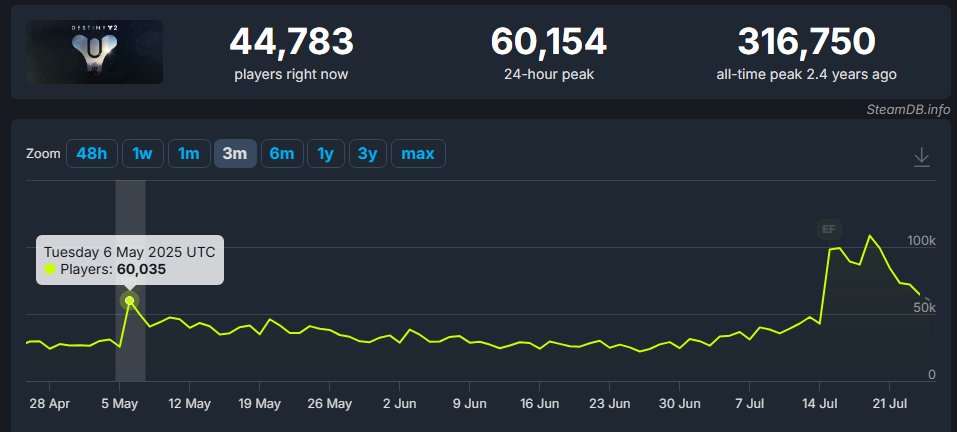Screen dimensions: 957x432
Task: Click the '30 Jun' axis label
Action: [x=680, y=403]
